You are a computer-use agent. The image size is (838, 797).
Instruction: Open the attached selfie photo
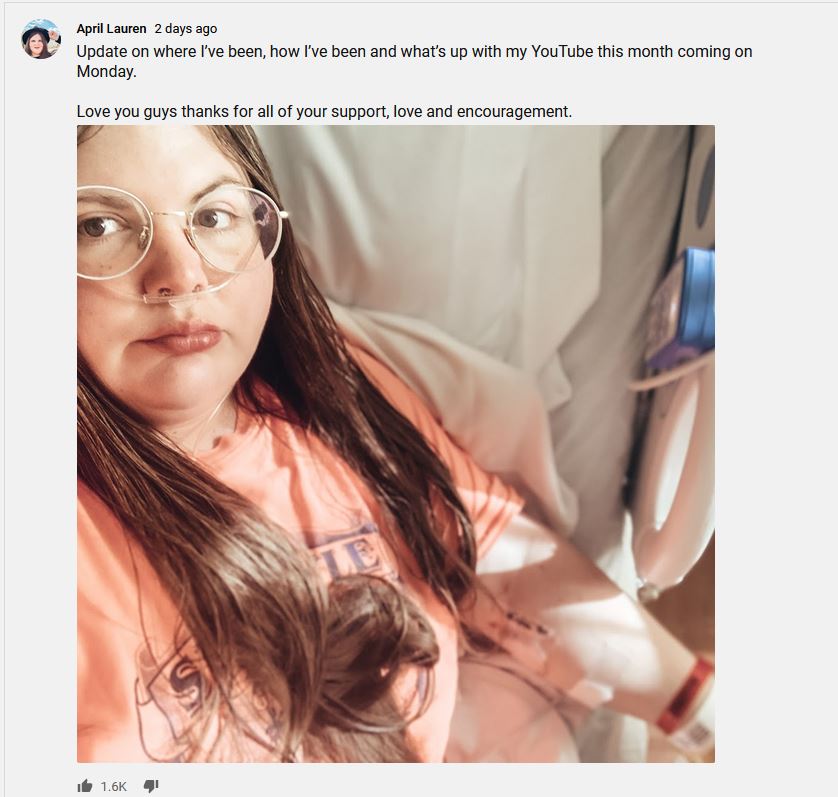[395, 444]
